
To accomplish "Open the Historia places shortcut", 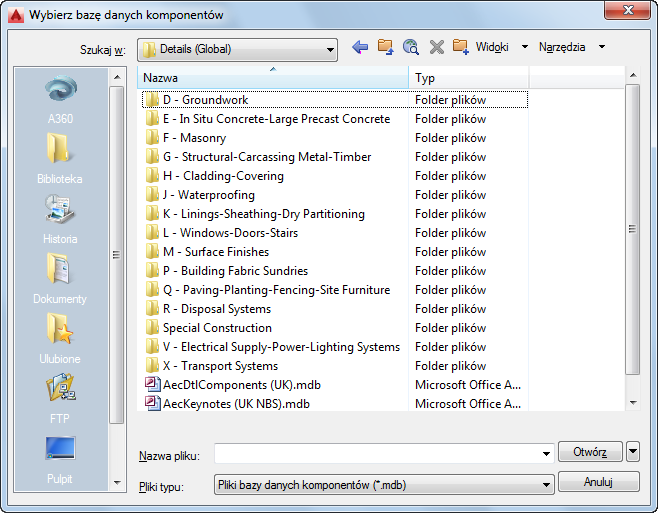I will click(x=60, y=220).
